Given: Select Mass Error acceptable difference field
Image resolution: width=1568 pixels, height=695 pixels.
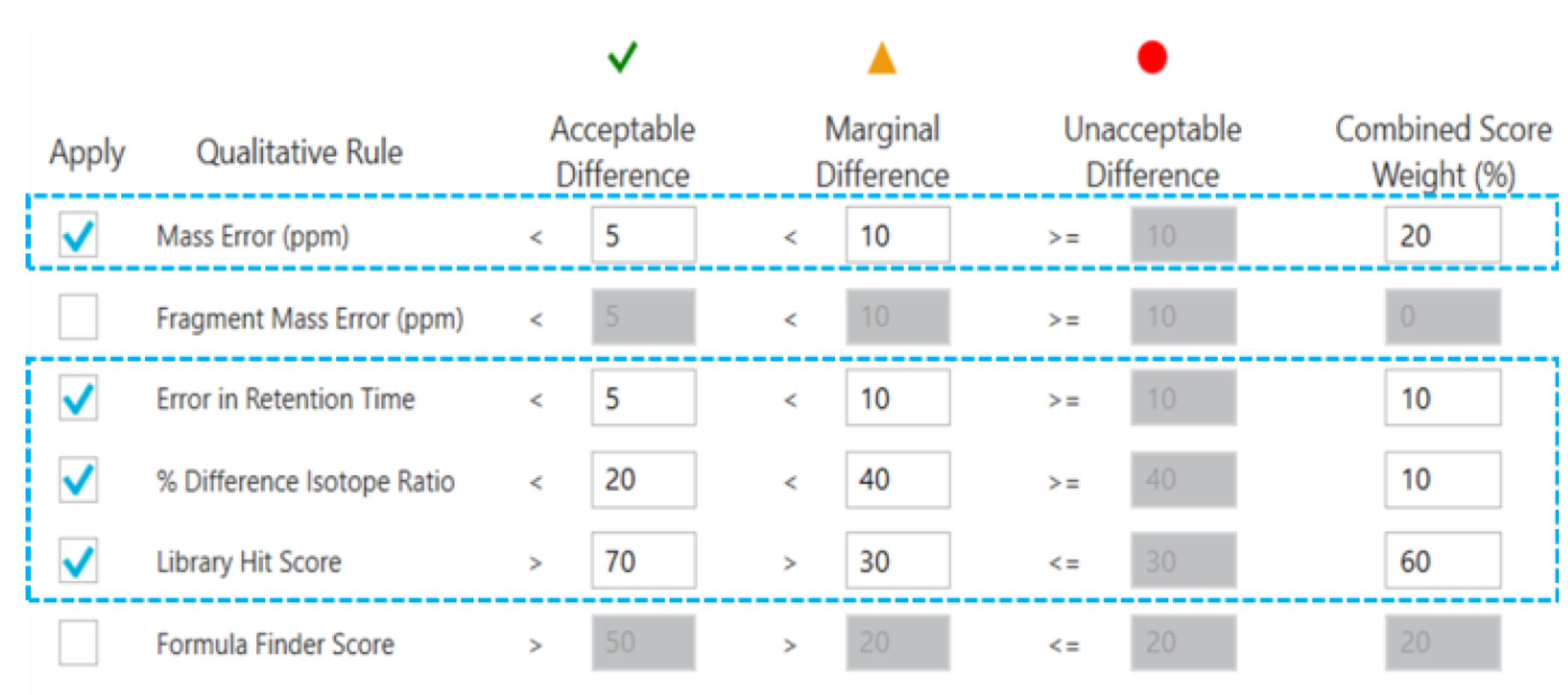Looking at the screenshot, I should pyautogui.click(x=644, y=235).
